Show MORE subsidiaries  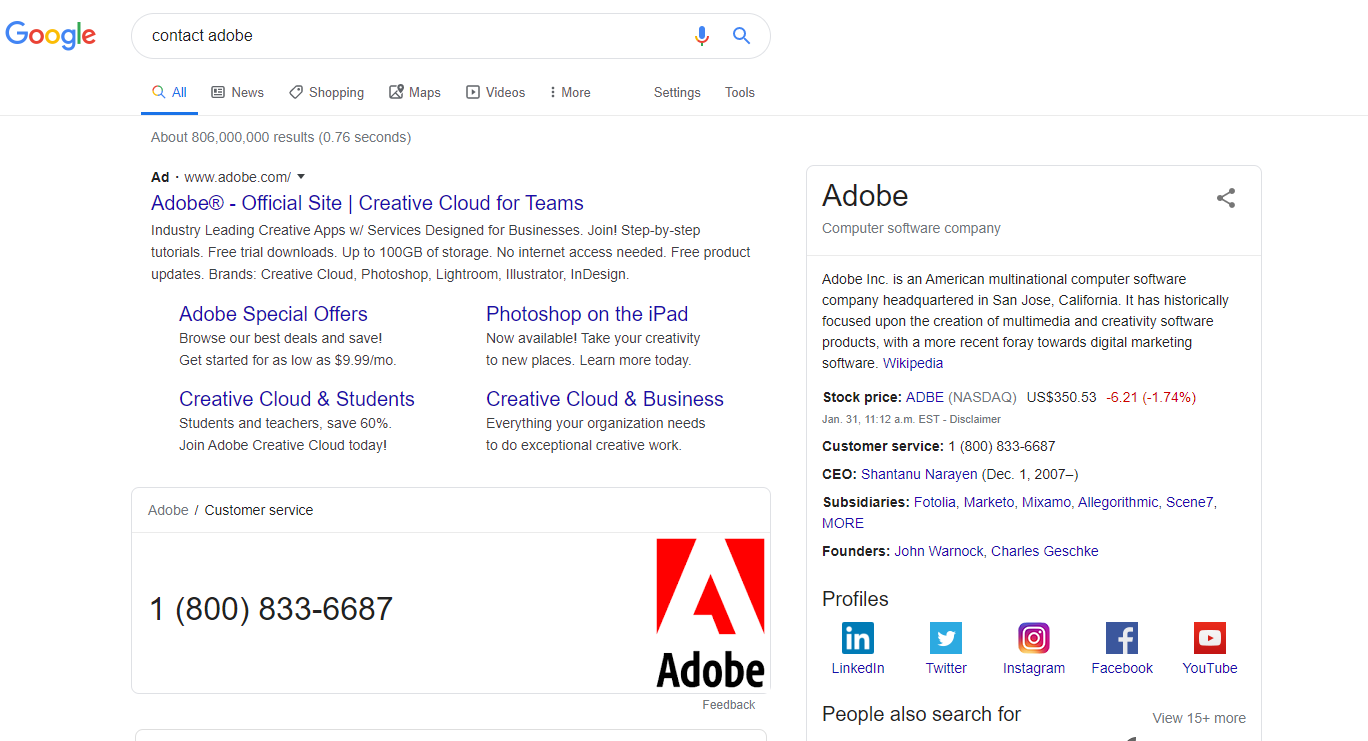(x=843, y=523)
